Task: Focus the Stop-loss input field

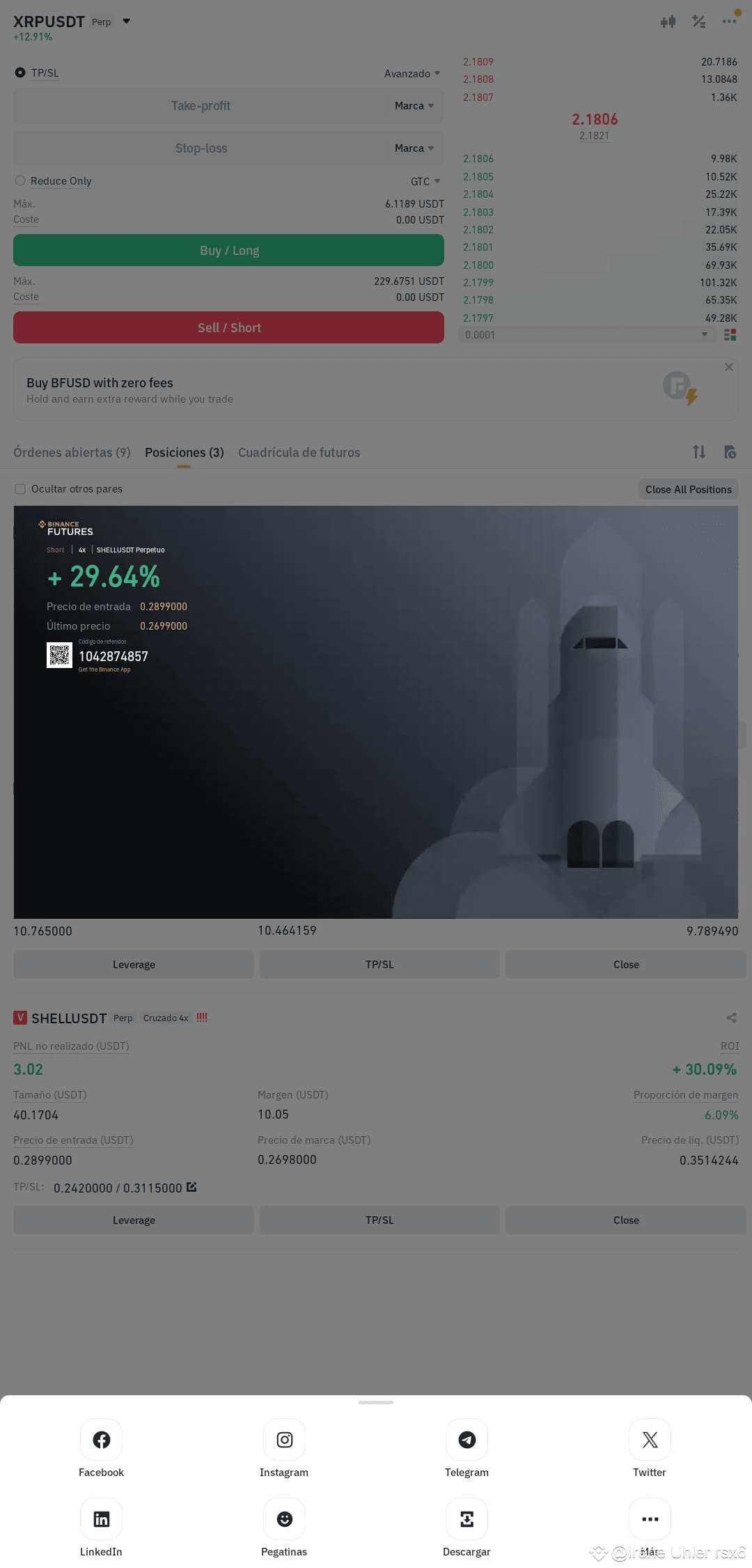Action: click(201, 148)
